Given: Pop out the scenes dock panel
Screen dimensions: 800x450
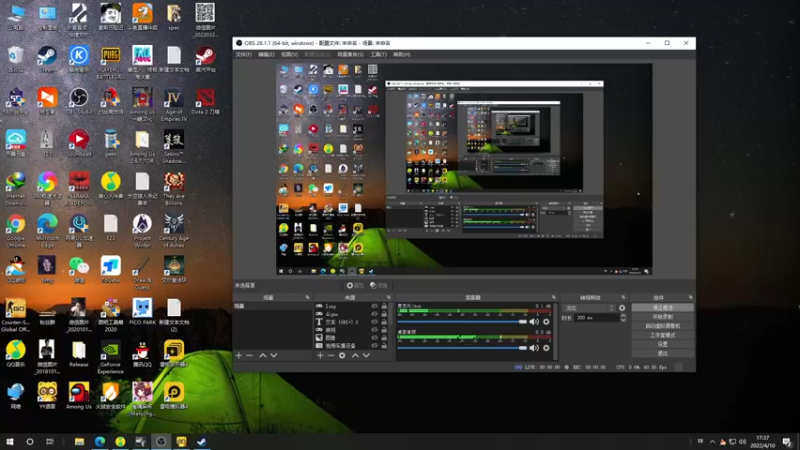Looking at the screenshot, I should 307,297.
